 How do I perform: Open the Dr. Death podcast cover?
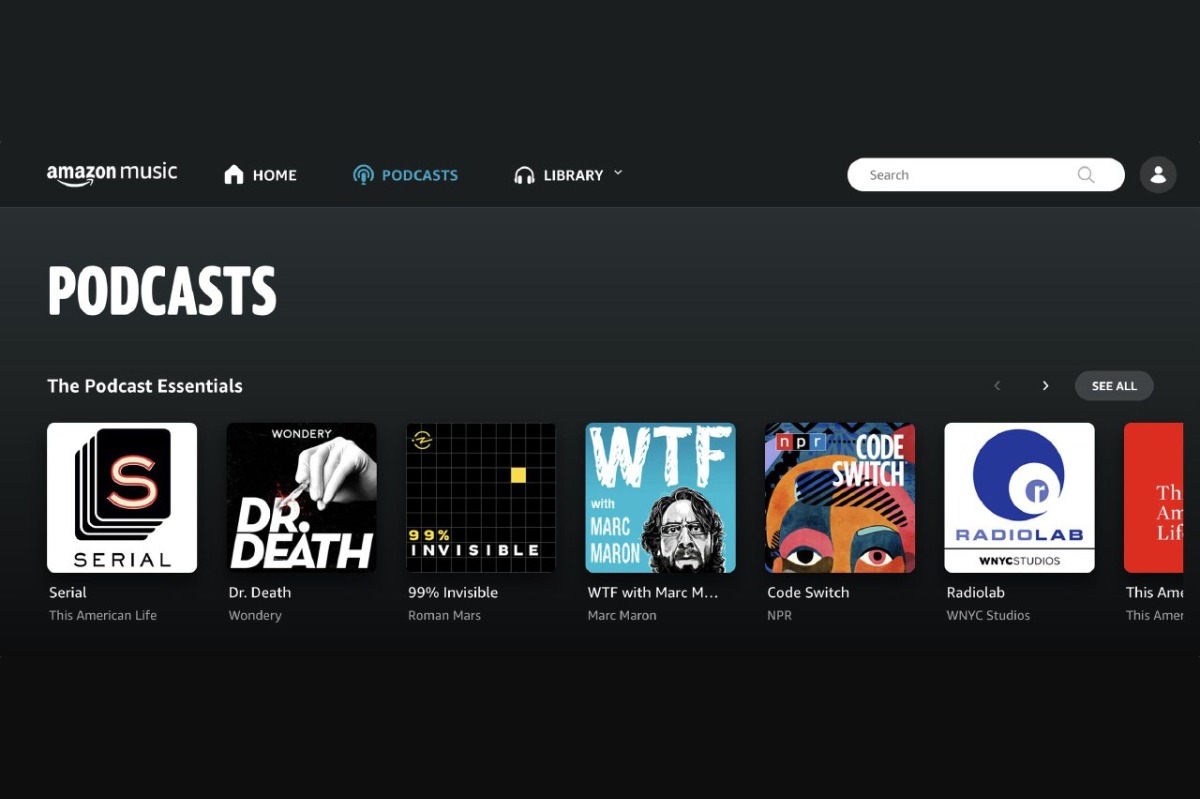click(301, 498)
